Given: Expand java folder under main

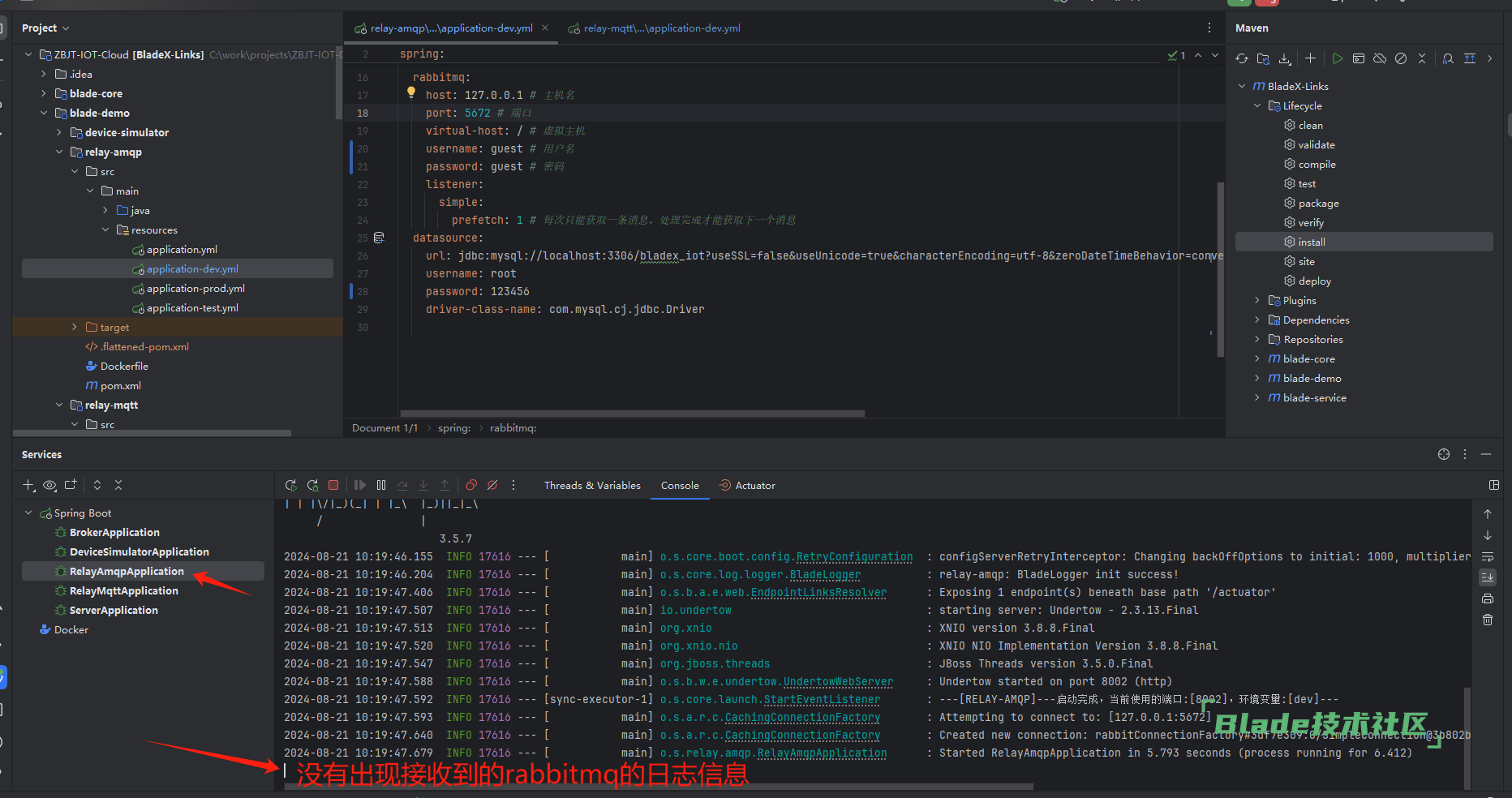Looking at the screenshot, I should 105,210.
